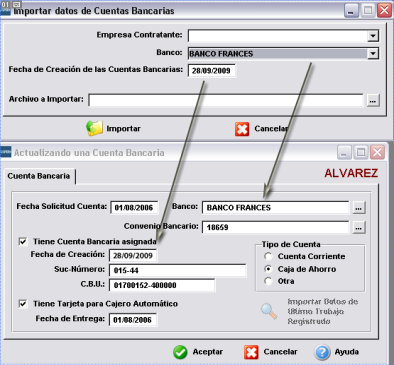Choose the Otra account type option
This screenshot has width=394, height=365.
pos(268,281)
